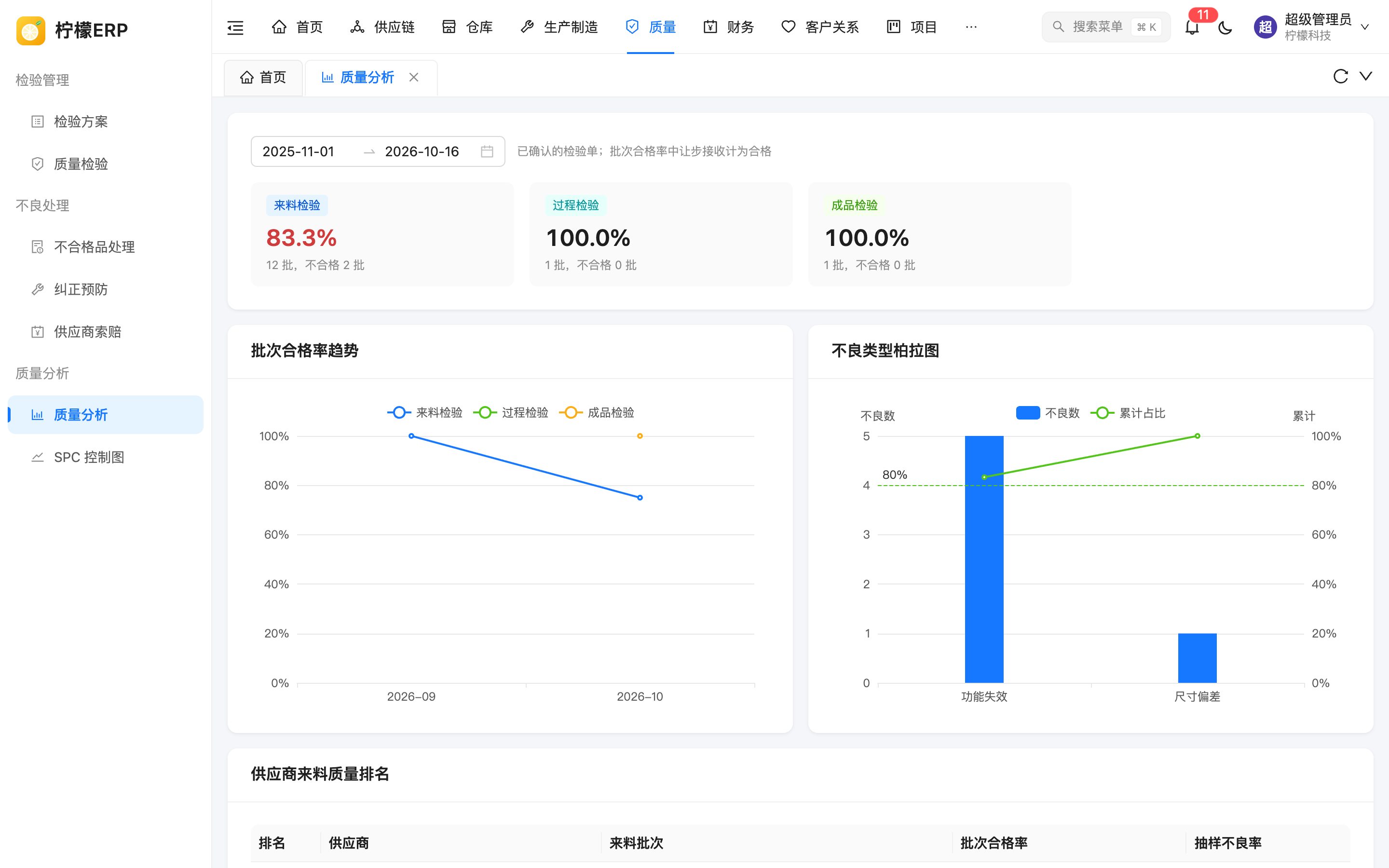The height and width of the screenshot is (868, 1389).
Task: Click the search magnifier icon
Action: click(1058, 27)
